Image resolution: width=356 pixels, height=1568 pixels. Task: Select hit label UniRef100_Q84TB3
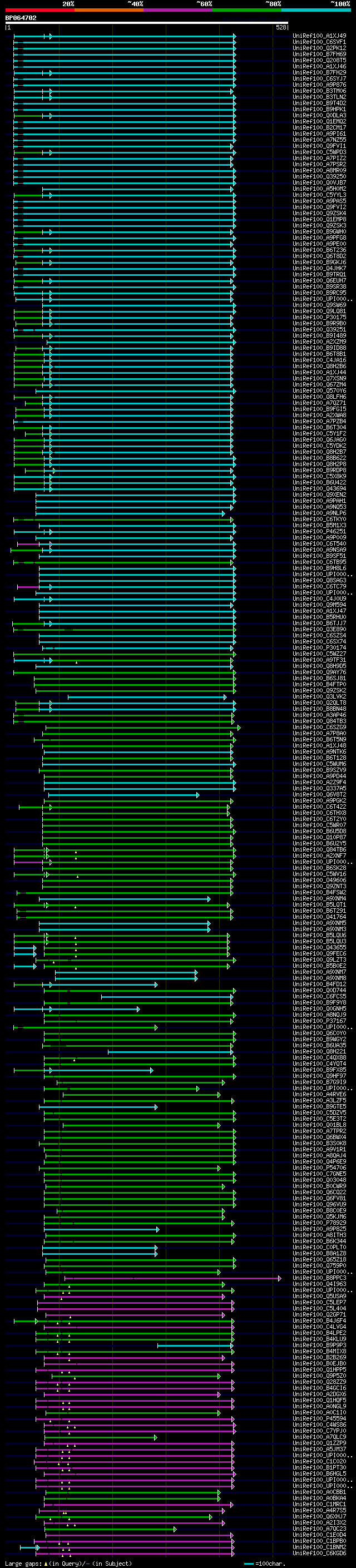pos(319,721)
